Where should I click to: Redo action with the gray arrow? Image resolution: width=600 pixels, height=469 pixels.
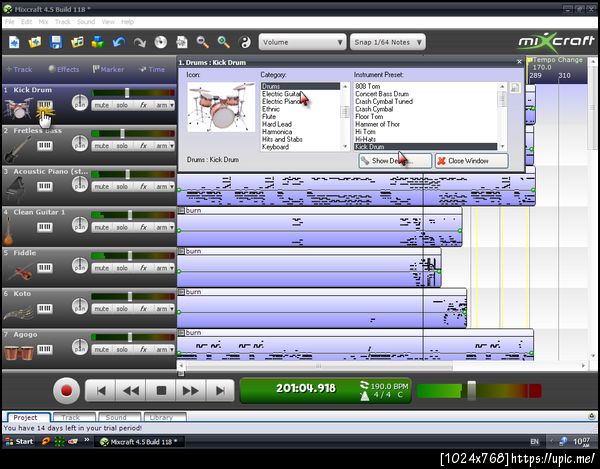[140, 42]
